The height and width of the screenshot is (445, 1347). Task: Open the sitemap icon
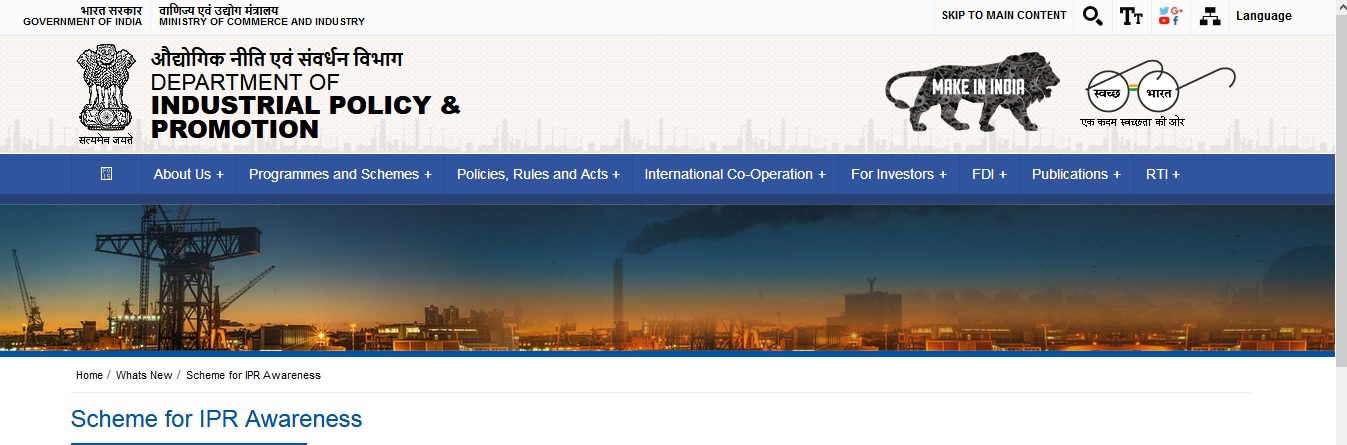pyautogui.click(x=1210, y=16)
